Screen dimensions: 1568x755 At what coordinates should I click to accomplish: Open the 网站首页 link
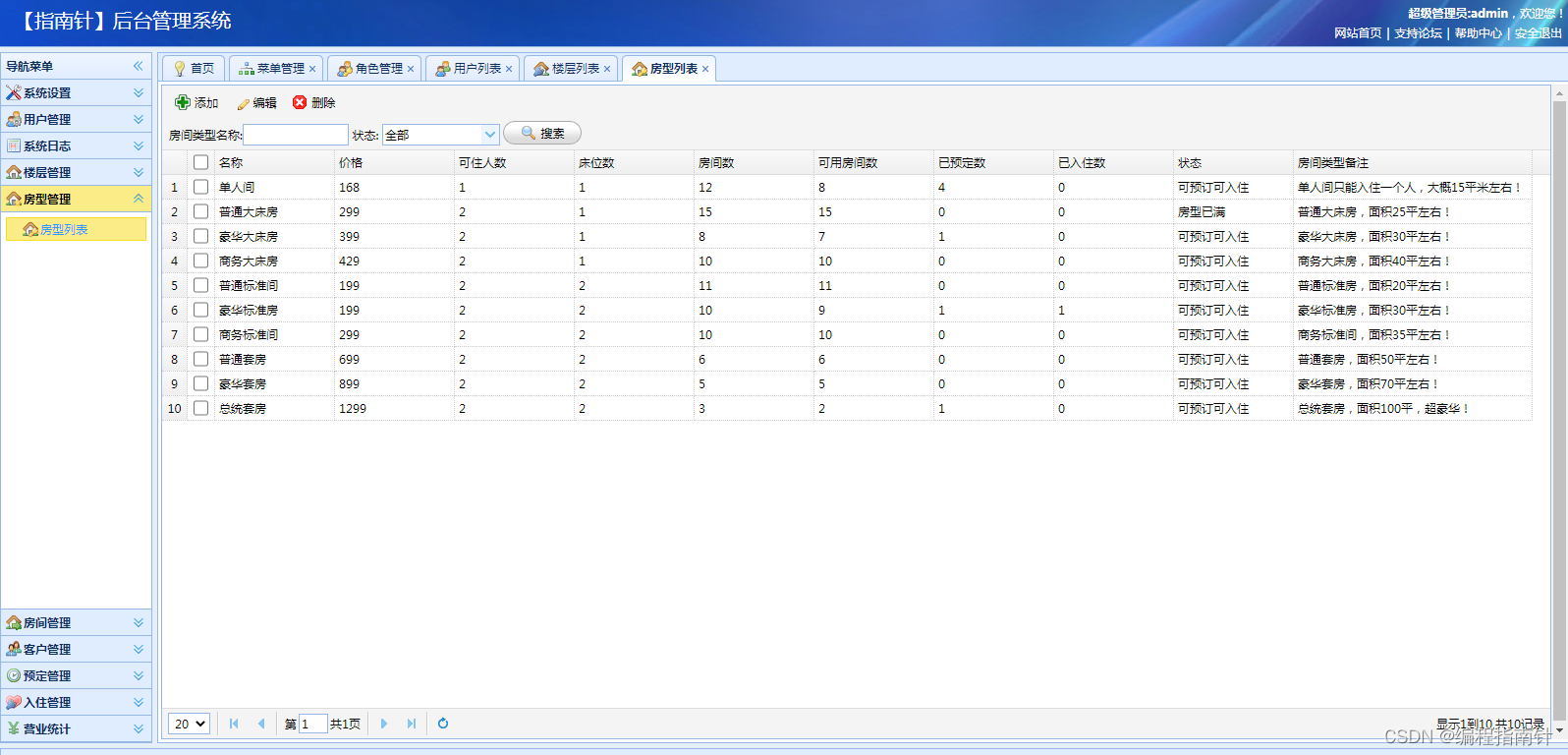click(x=1358, y=33)
